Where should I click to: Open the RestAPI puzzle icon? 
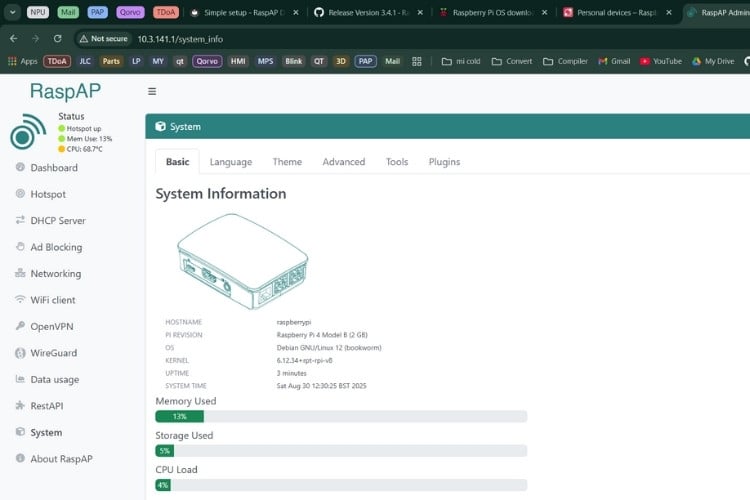click(x=20, y=405)
